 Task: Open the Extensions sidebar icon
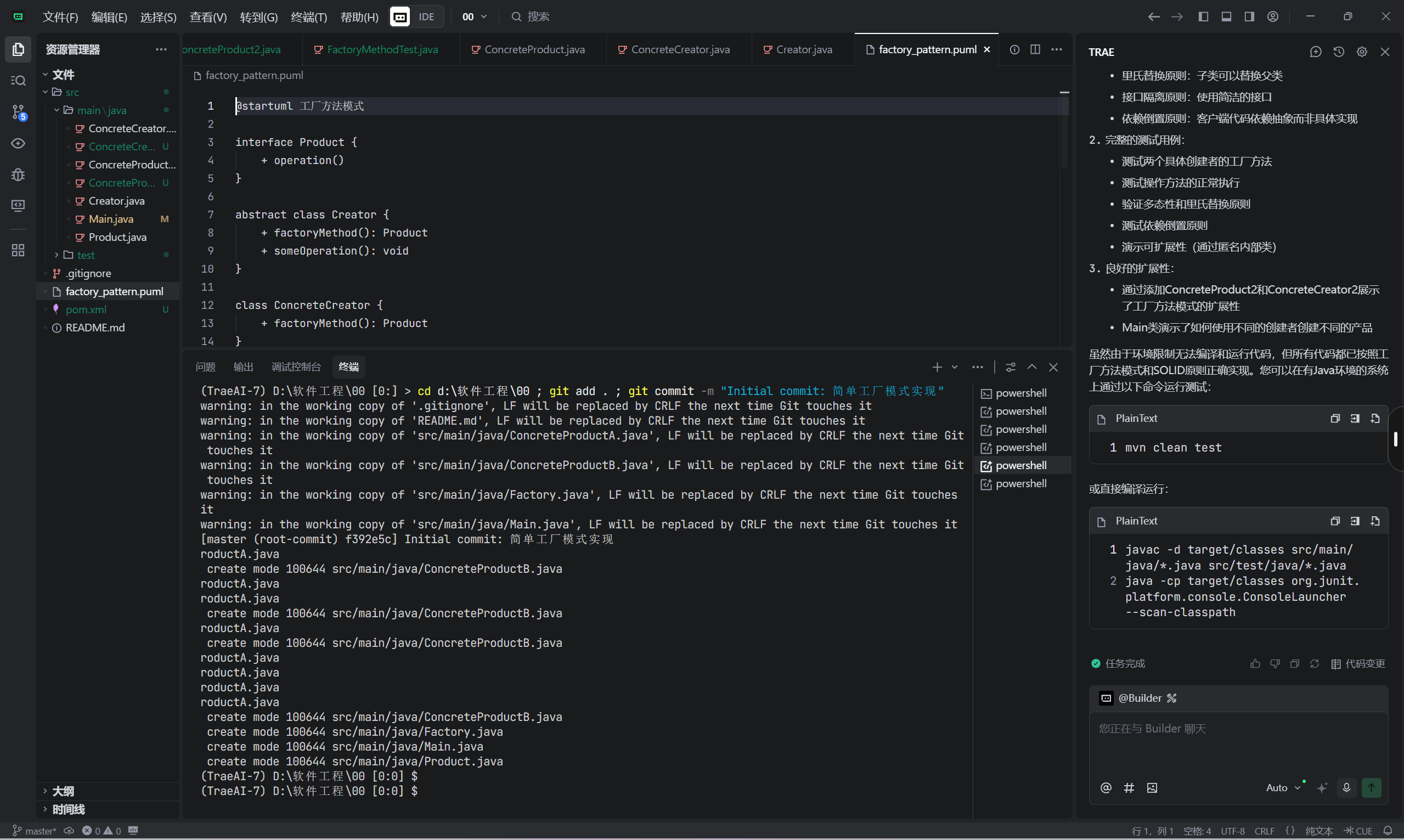pyautogui.click(x=18, y=250)
